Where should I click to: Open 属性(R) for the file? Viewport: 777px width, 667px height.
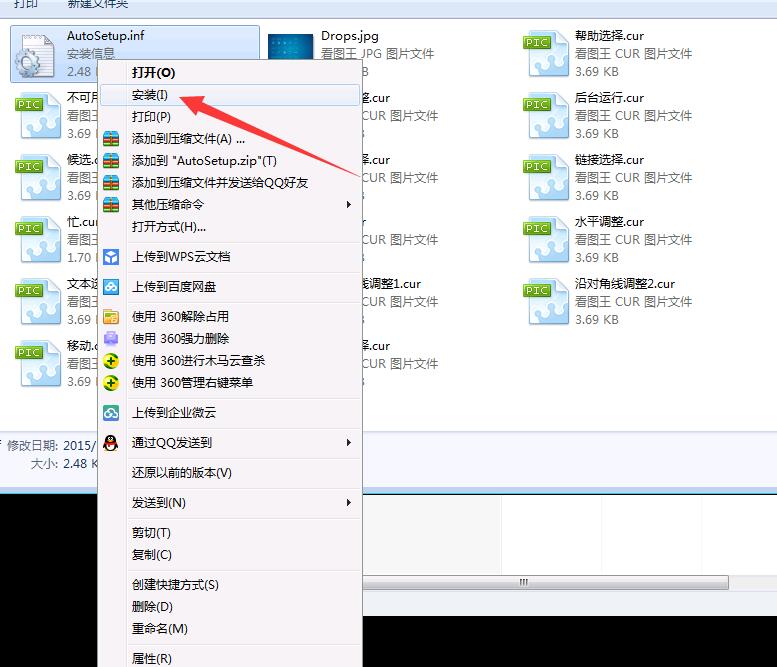point(151,658)
